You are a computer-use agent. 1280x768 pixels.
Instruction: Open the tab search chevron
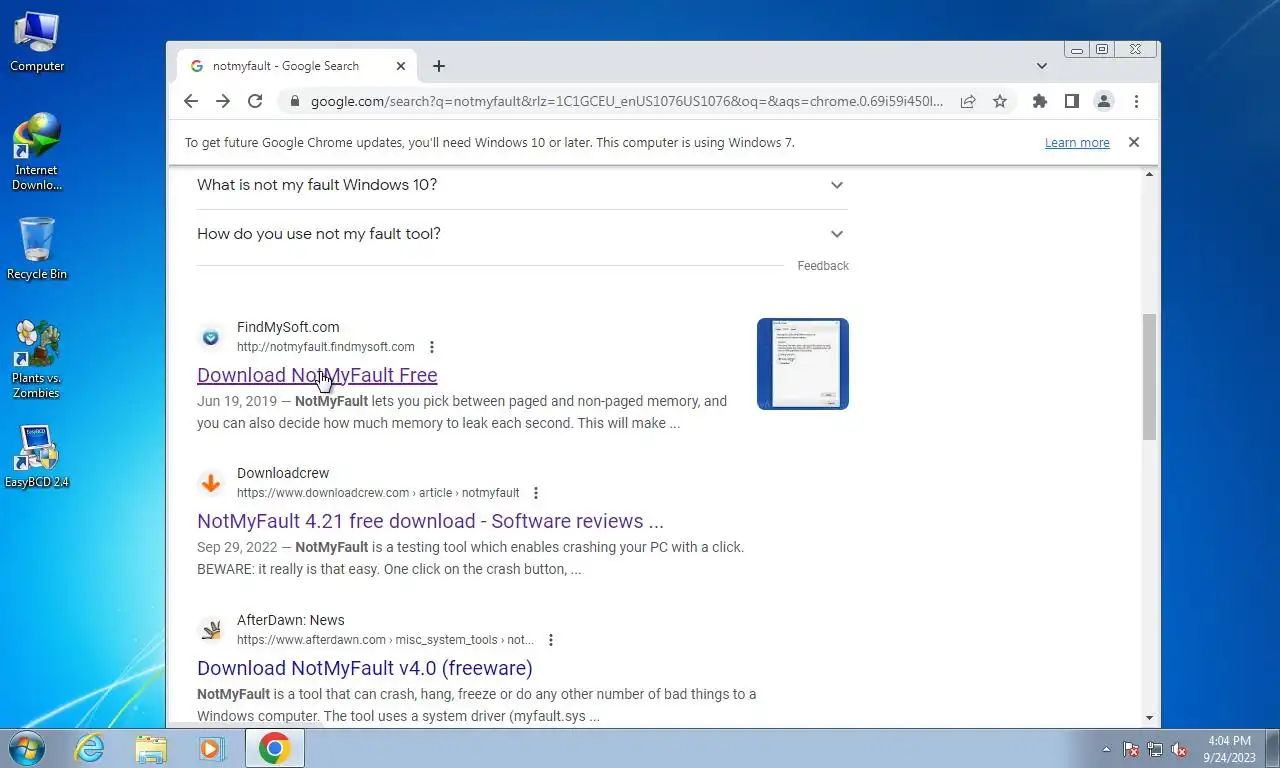point(1041,66)
